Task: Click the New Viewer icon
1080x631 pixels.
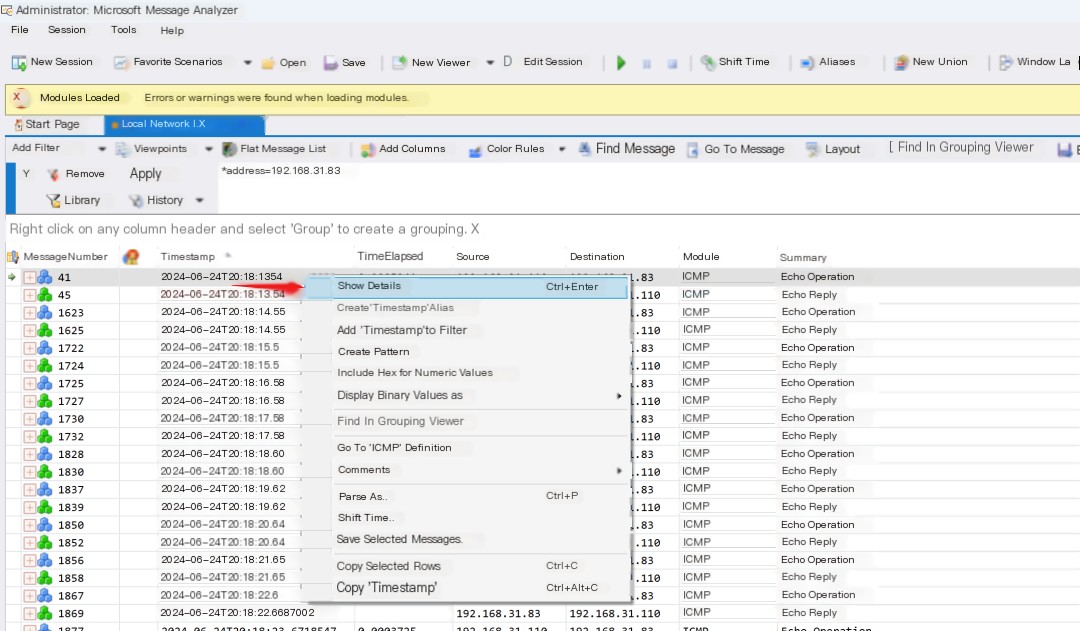Action: pyautogui.click(x=399, y=63)
